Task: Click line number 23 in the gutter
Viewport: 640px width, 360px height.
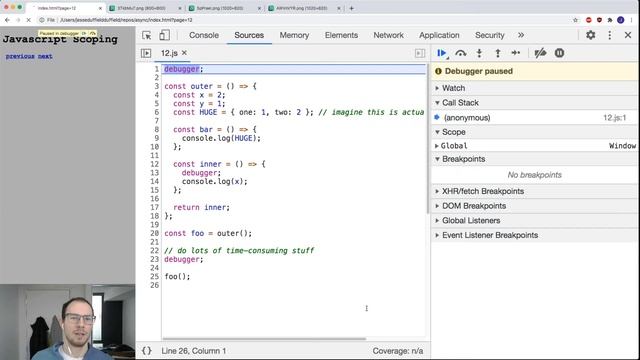Action: (x=154, y=259)
